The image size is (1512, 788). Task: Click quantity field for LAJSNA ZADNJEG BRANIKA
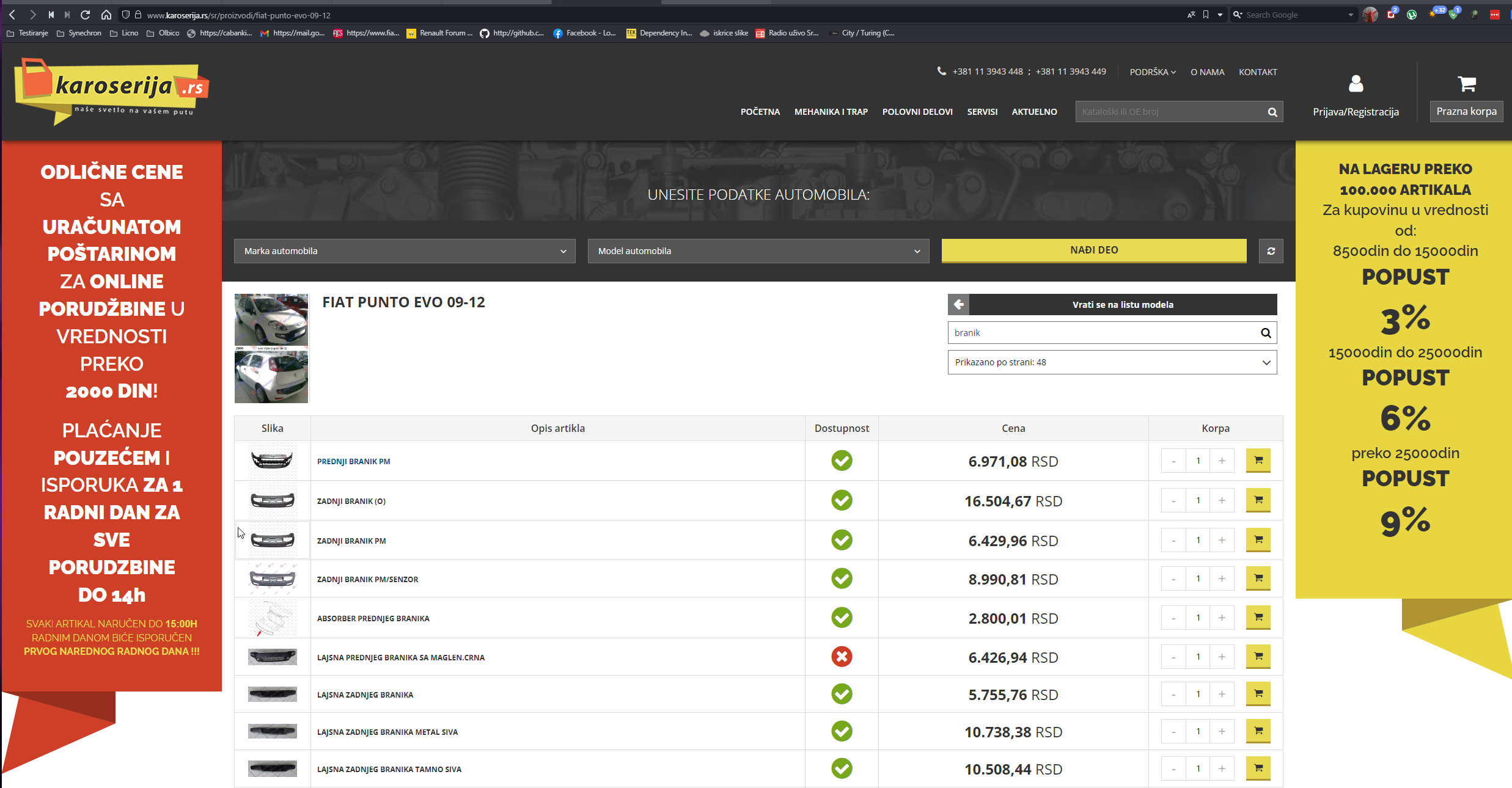pos(1198,694)
